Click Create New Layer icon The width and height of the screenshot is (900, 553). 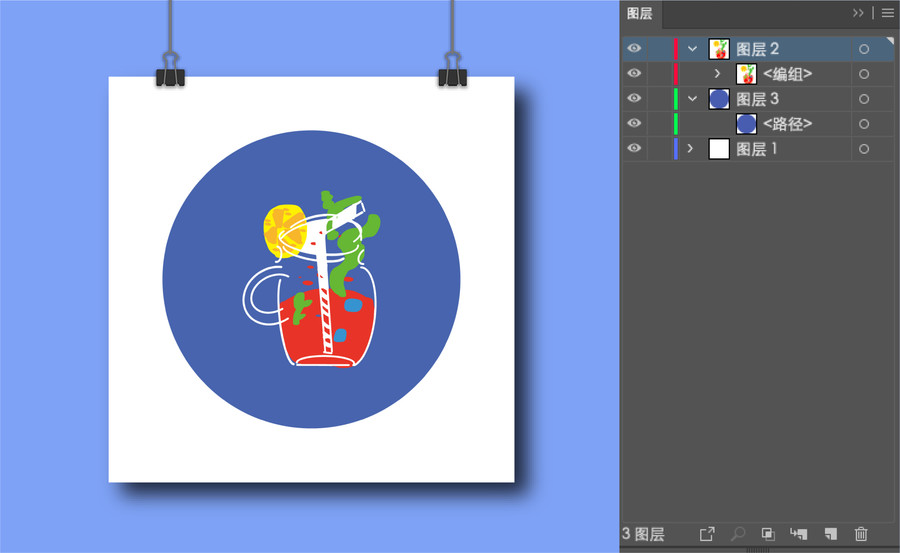tap(831, 534)
